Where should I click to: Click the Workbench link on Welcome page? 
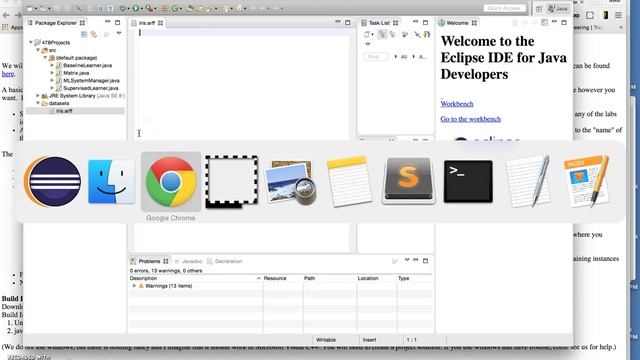457,104
